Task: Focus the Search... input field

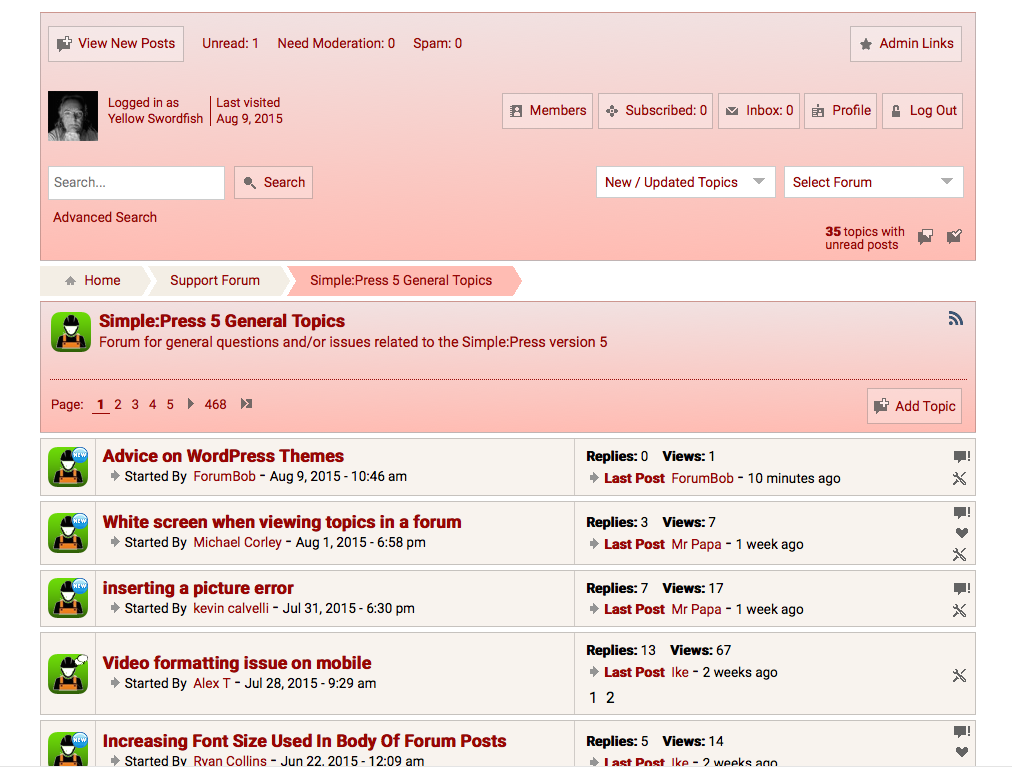Action: [x=136, y=183]
